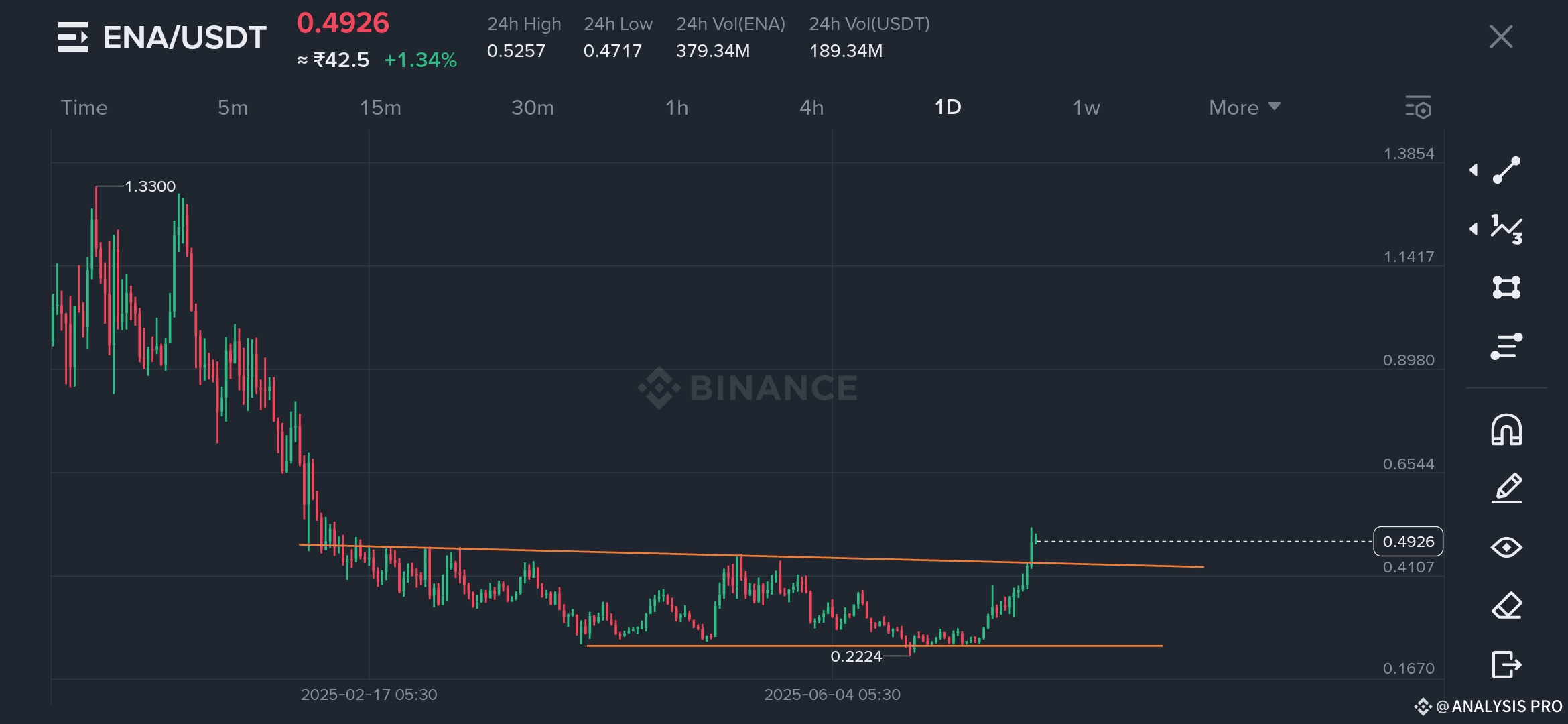Select the 30m interval tab
The height and width of the screenshot is (724, 1568).
click(x=533, y=107)
